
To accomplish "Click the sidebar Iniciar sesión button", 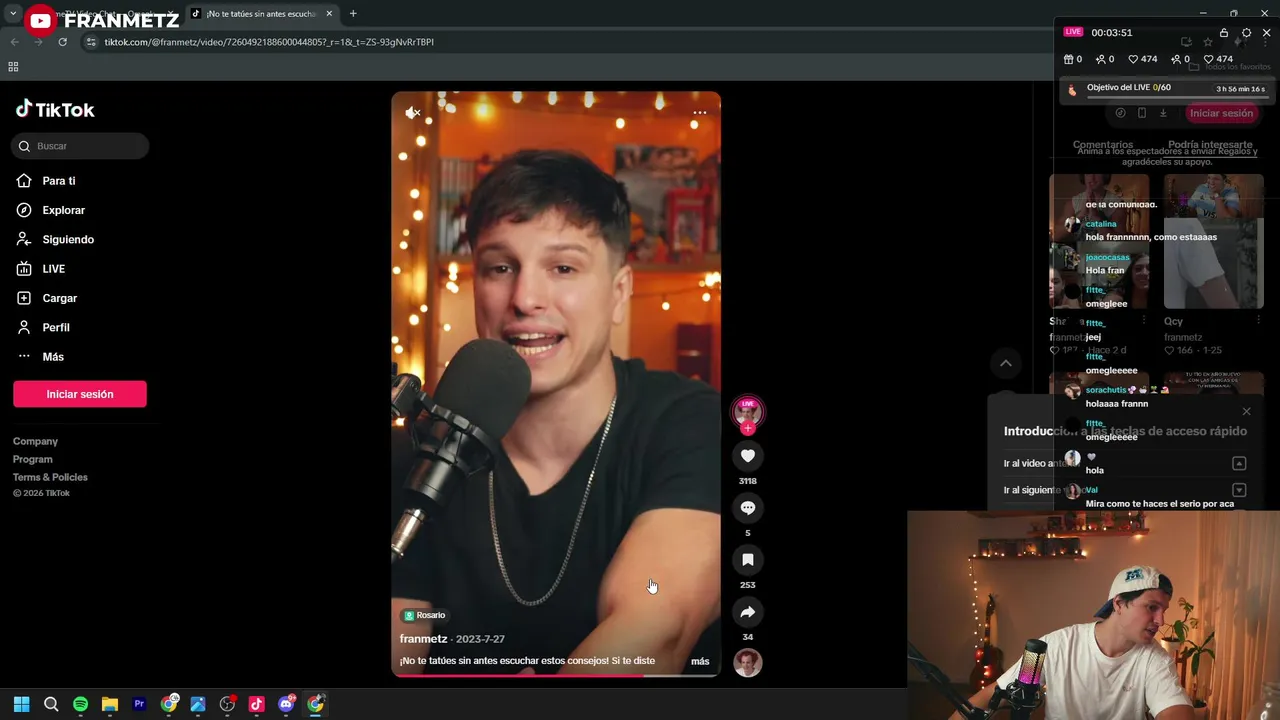I will [x=80, y=394].
